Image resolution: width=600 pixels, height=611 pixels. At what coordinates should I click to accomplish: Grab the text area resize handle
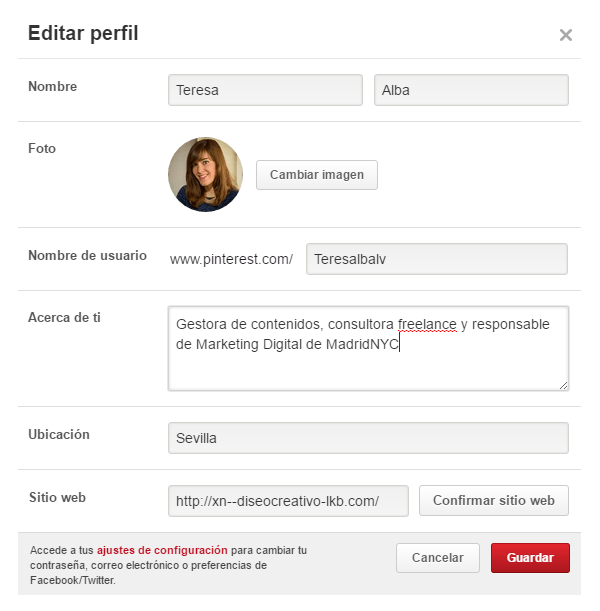point(563,385)
